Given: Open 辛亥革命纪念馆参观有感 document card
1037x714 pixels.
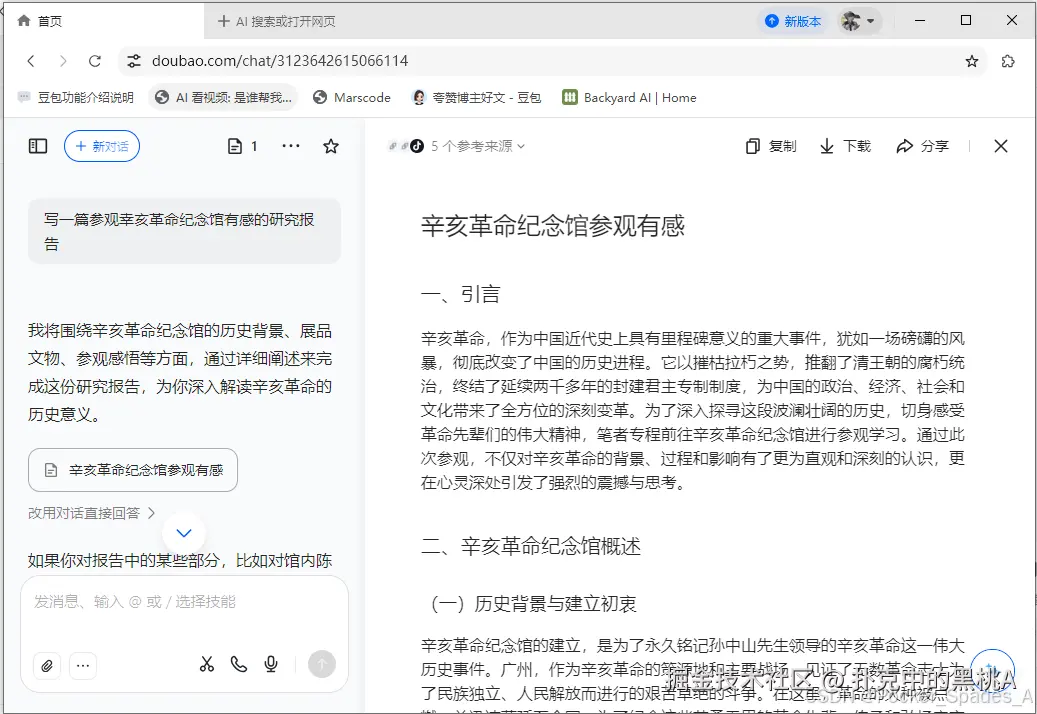Looking at the screenshot, I should click(133, 470).
